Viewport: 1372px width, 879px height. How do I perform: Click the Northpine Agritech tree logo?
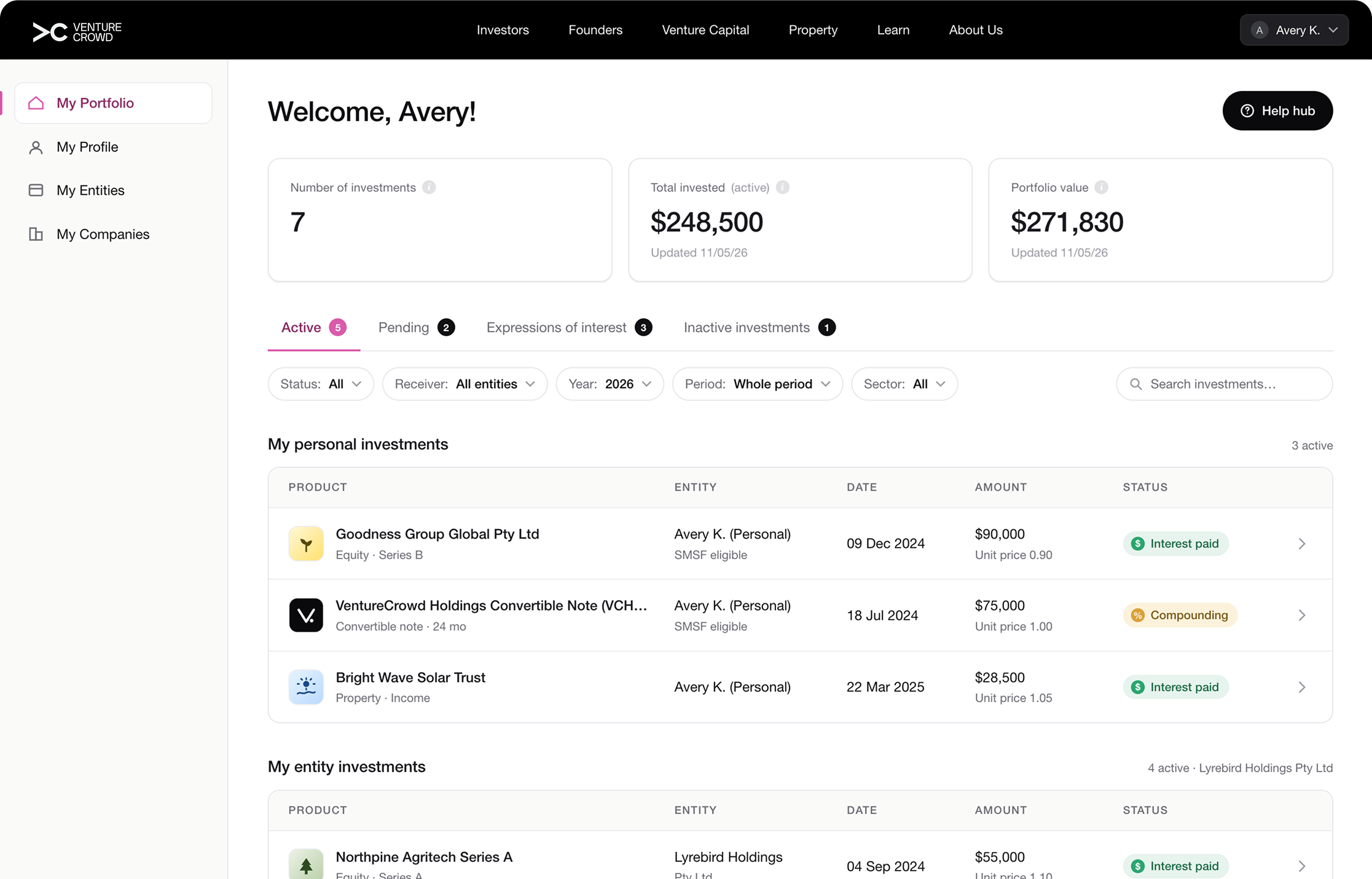pos(306,864)
